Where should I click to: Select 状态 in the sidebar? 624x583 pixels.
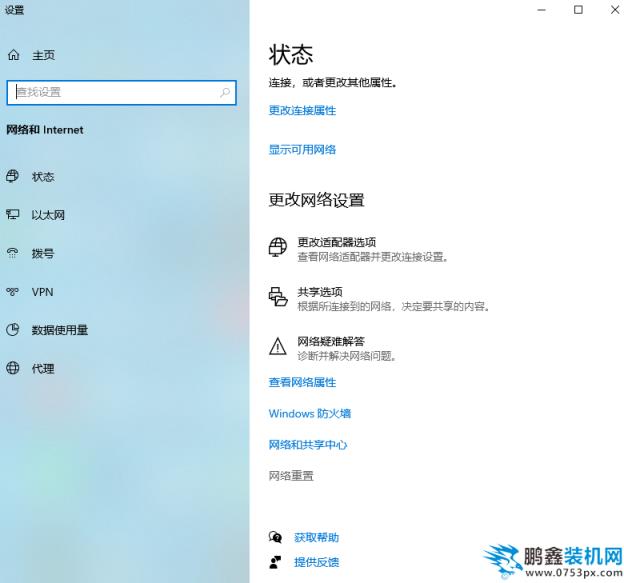pyautogui.click(x=43, y=177)
